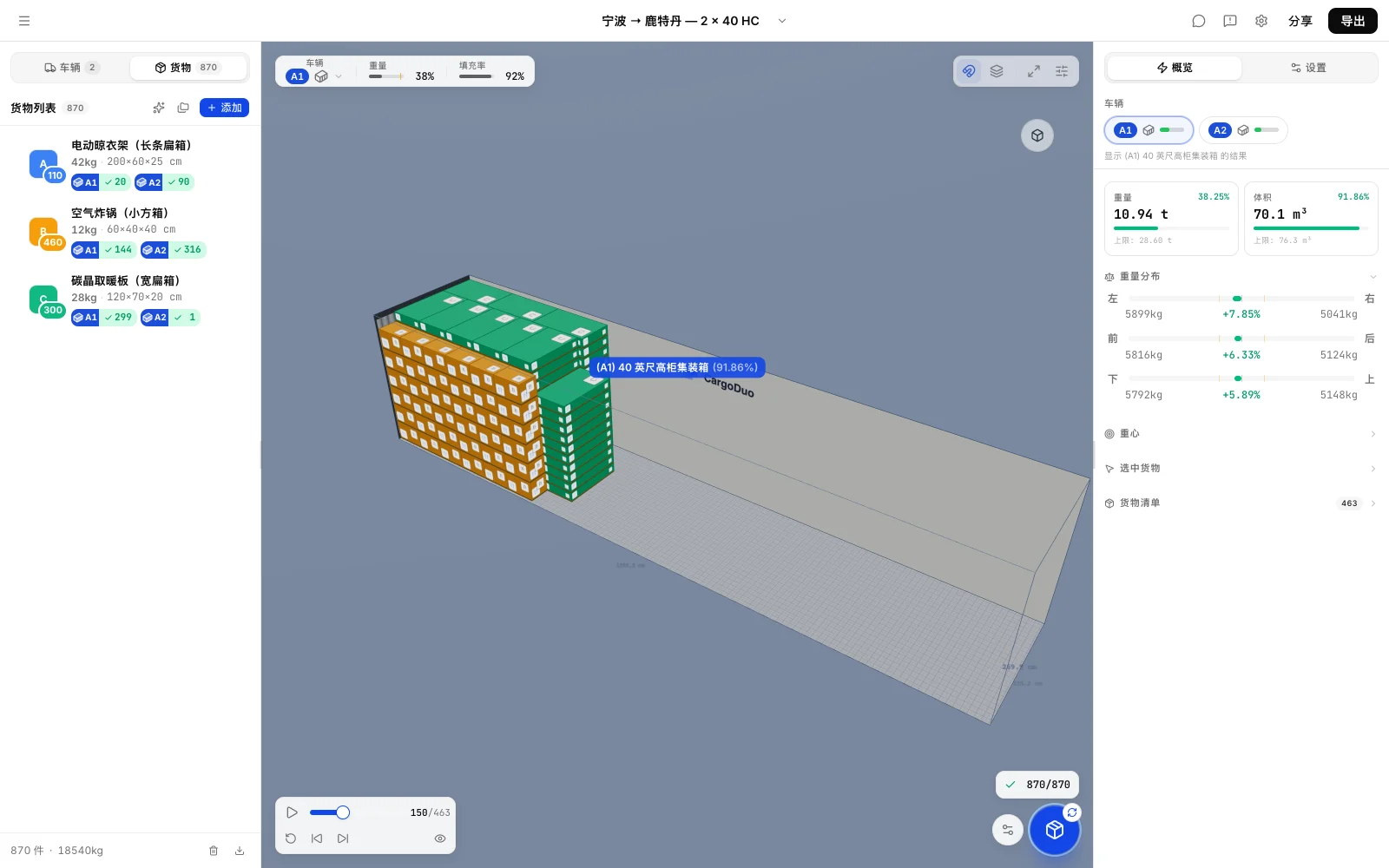
Task: Open the settings gear icon in header
Action: (1261, 21)
